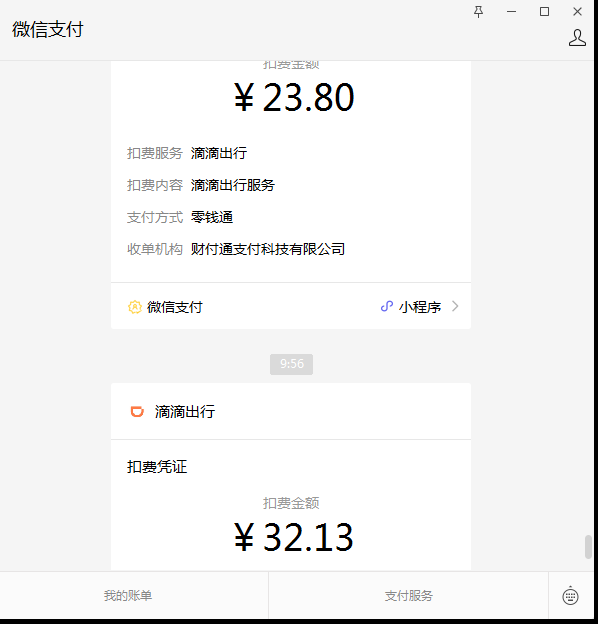Select the 零钱通 payment method text
The width and height of the screenshot is (598, 624).
212,217
